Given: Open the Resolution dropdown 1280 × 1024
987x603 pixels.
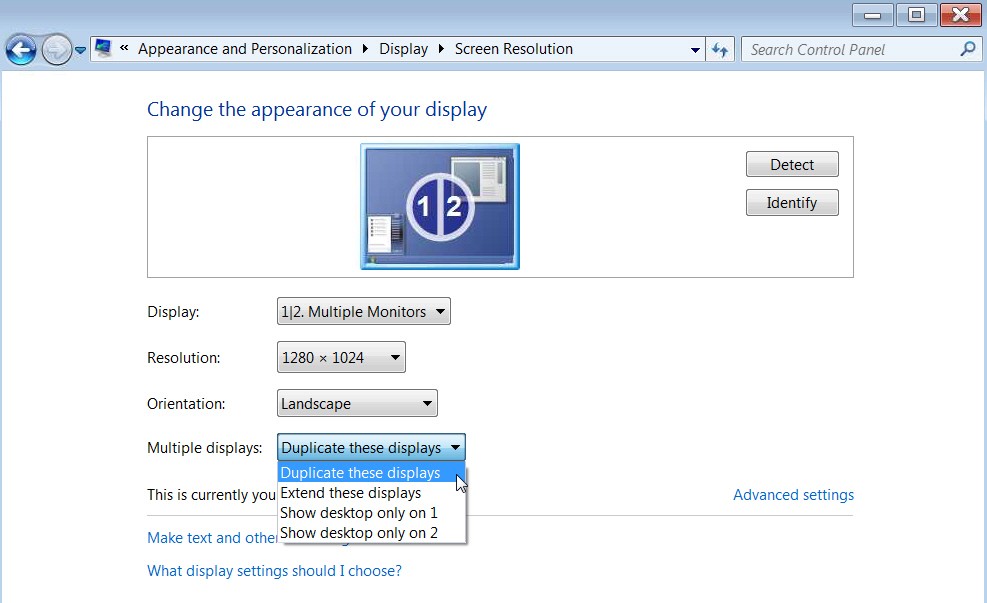Looking at the screenshot, I should pos(341,358).
